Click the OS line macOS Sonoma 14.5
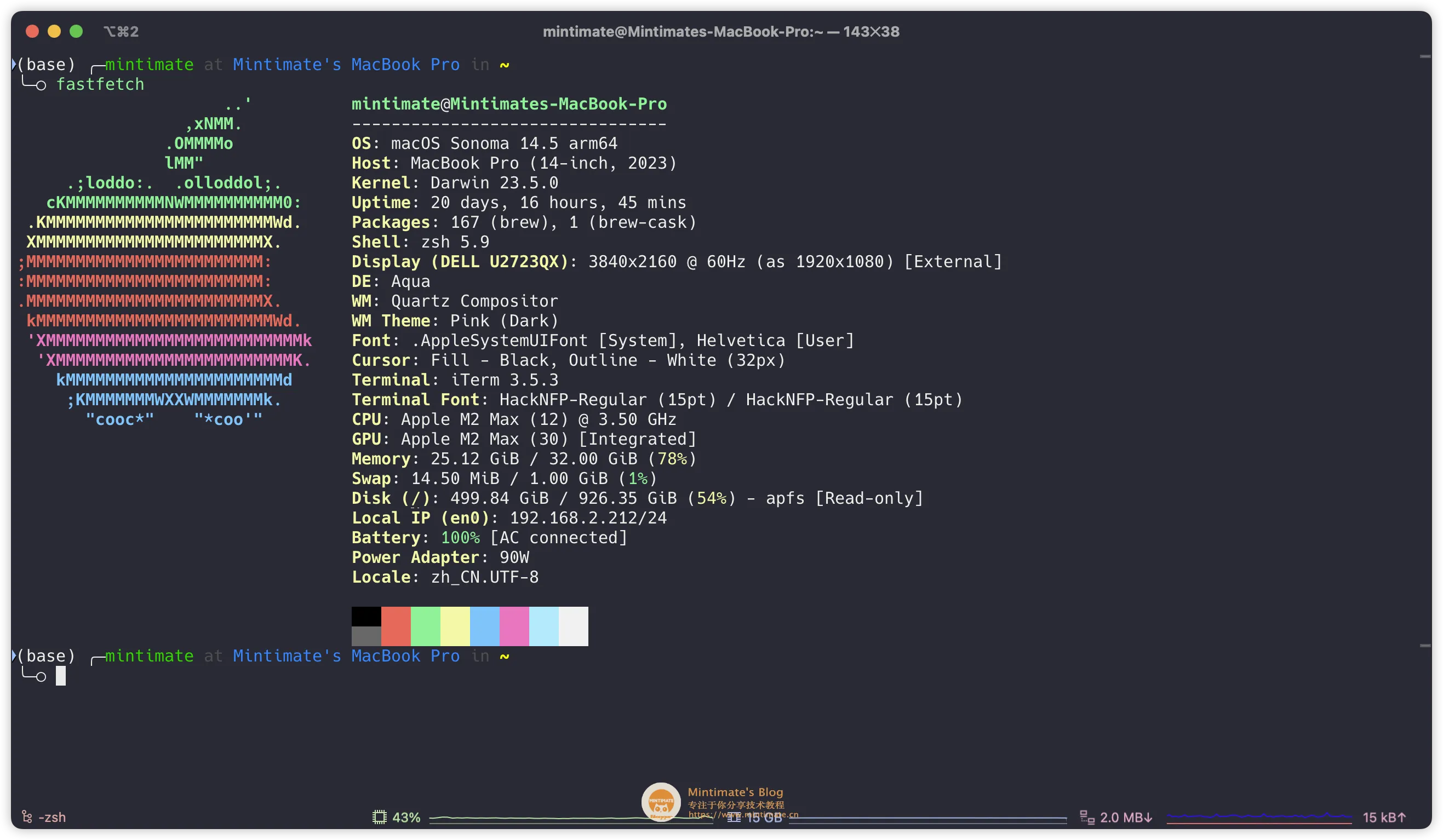Screen dimensions: 1443x840 click(x=484, y=143)
